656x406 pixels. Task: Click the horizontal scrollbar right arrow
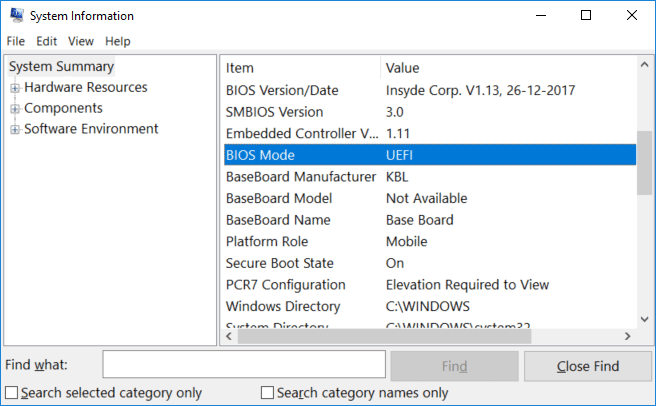[x=627, y=337]
